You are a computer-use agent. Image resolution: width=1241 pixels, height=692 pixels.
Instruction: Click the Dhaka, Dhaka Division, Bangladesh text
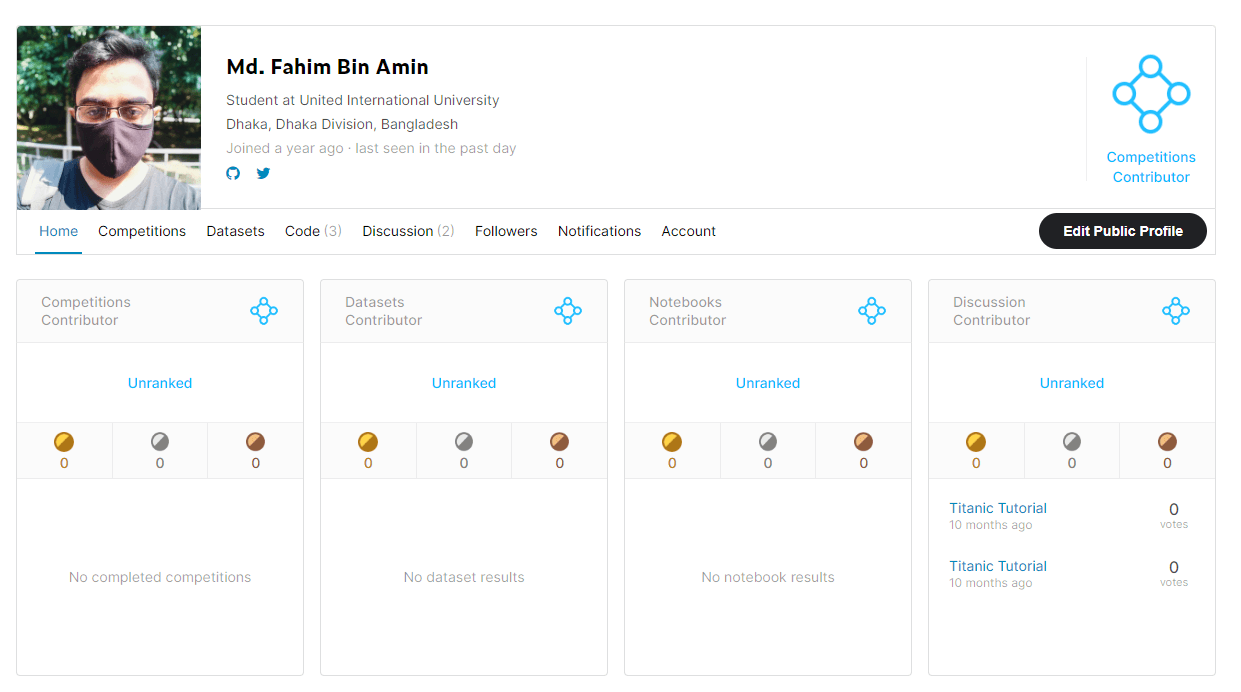pos(342,125)
